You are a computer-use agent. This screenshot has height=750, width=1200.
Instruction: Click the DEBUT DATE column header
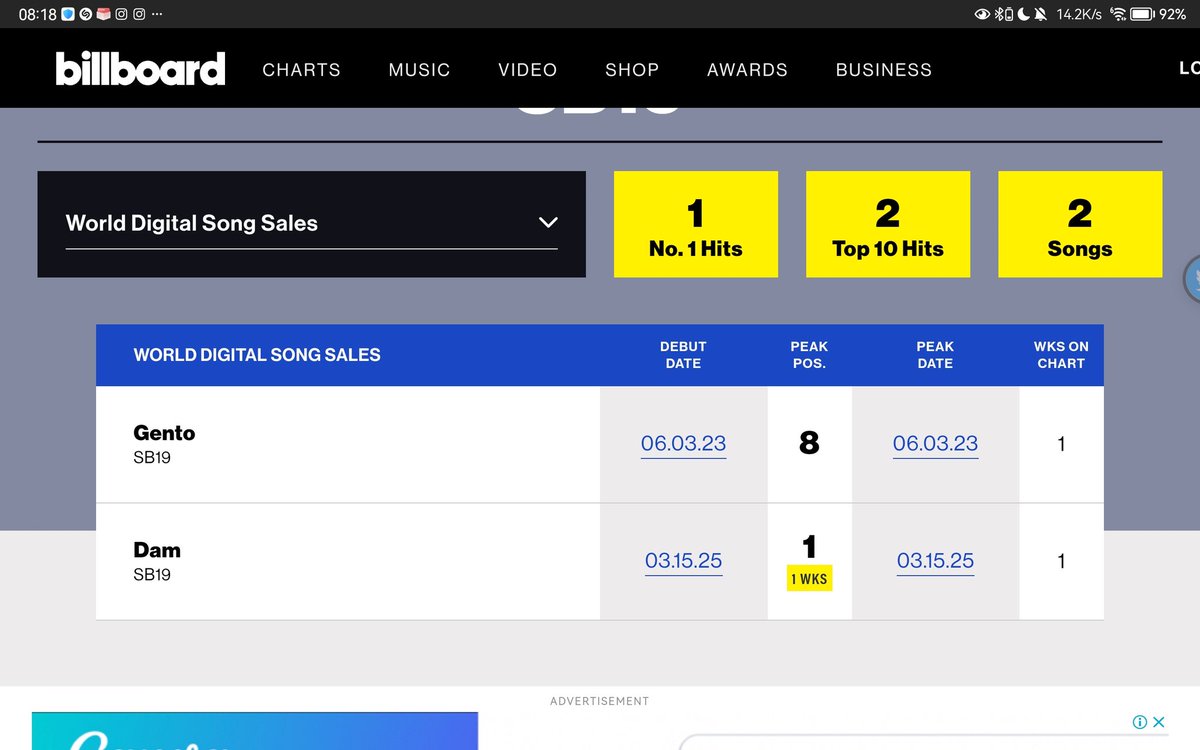coord(683,355)
